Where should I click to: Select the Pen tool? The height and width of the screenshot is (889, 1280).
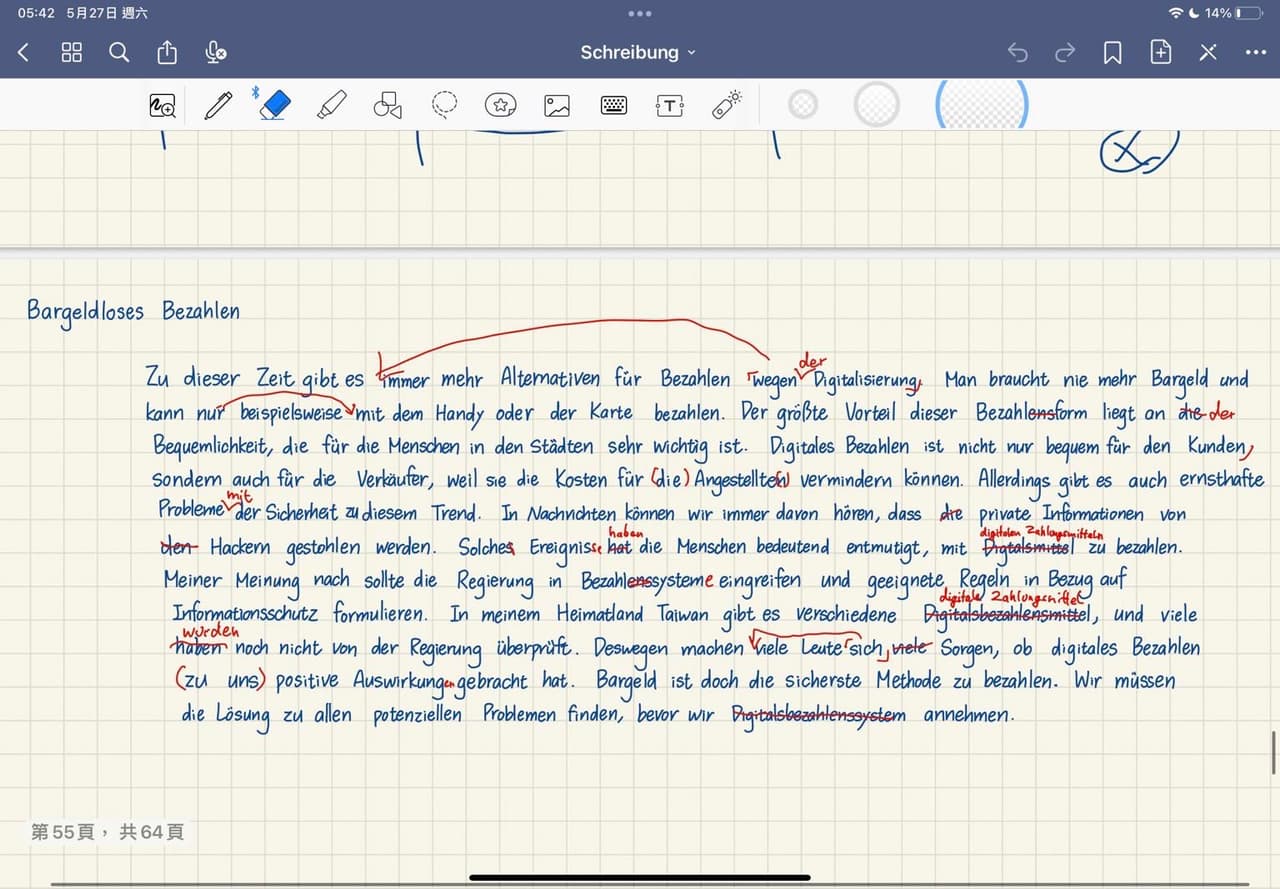(x=218, y=105)
